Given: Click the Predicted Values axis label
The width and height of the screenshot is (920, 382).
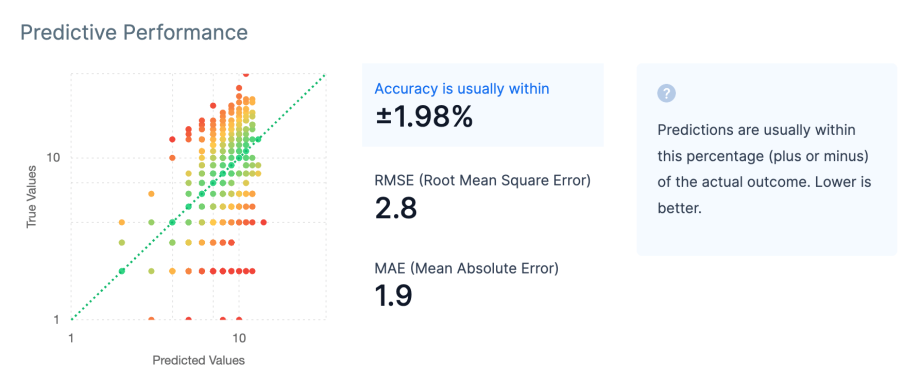Looking at the screenshot, I should 198,360.
